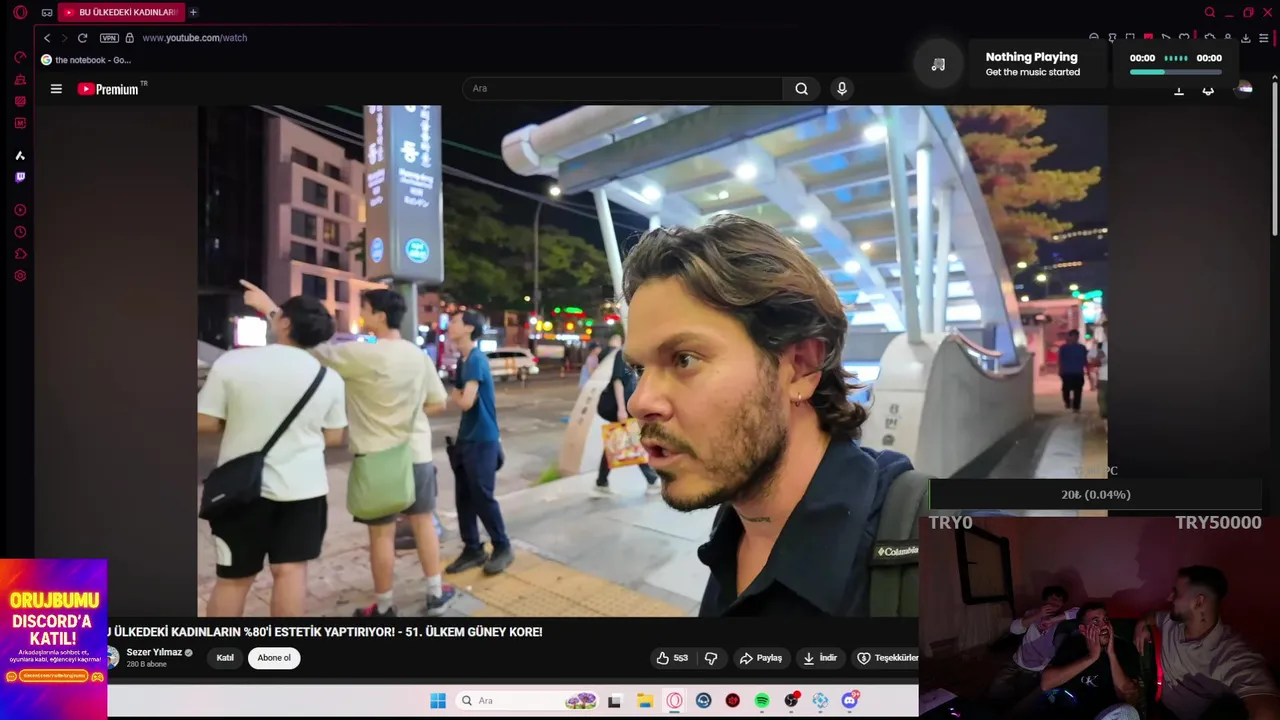The height and width of the screenshot is (720, 1280).
Task: Click the music note player widget icon
Action: click(x=938, y=64)
